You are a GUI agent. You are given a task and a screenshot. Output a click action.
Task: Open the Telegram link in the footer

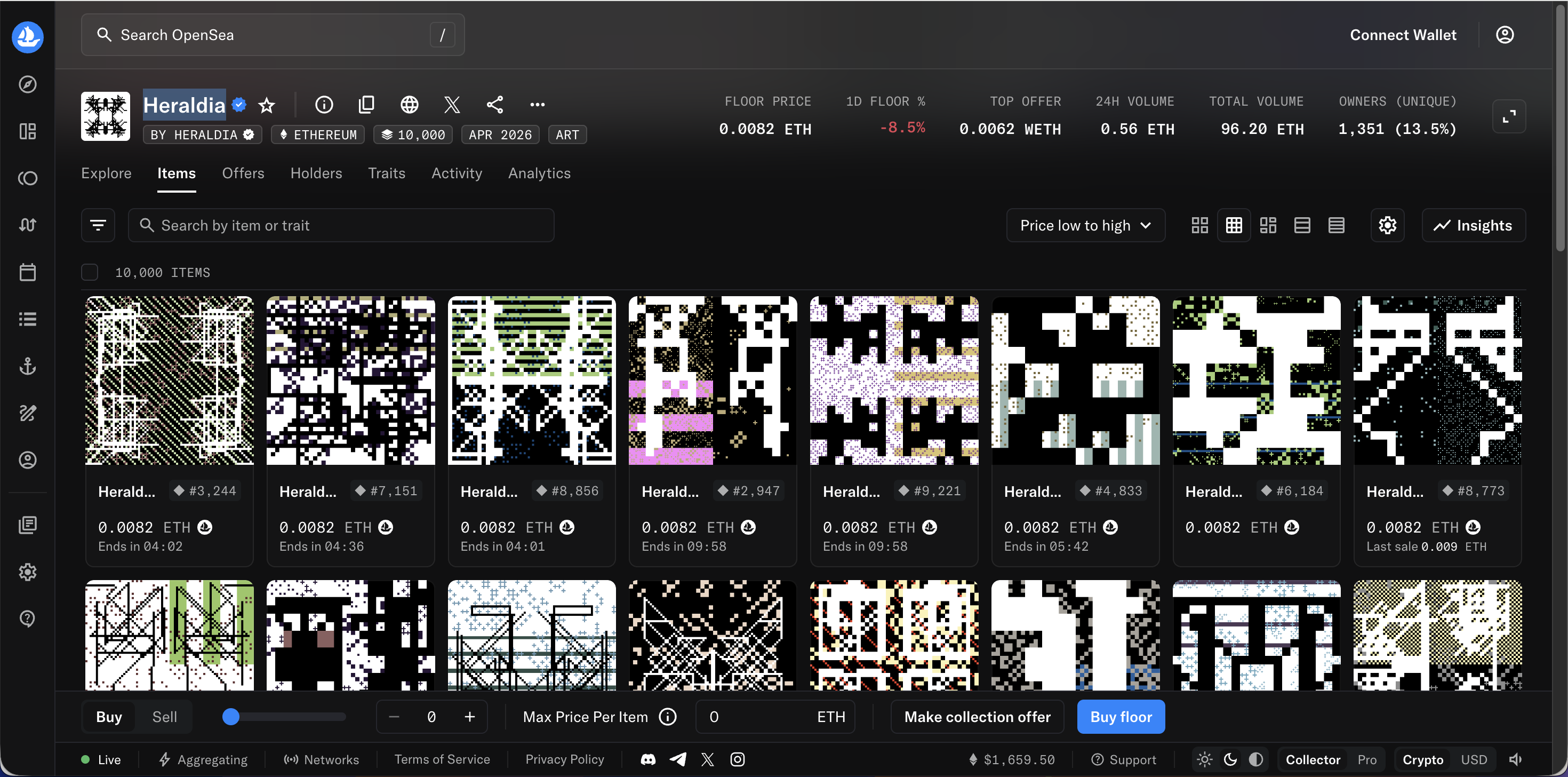point(677,759)
